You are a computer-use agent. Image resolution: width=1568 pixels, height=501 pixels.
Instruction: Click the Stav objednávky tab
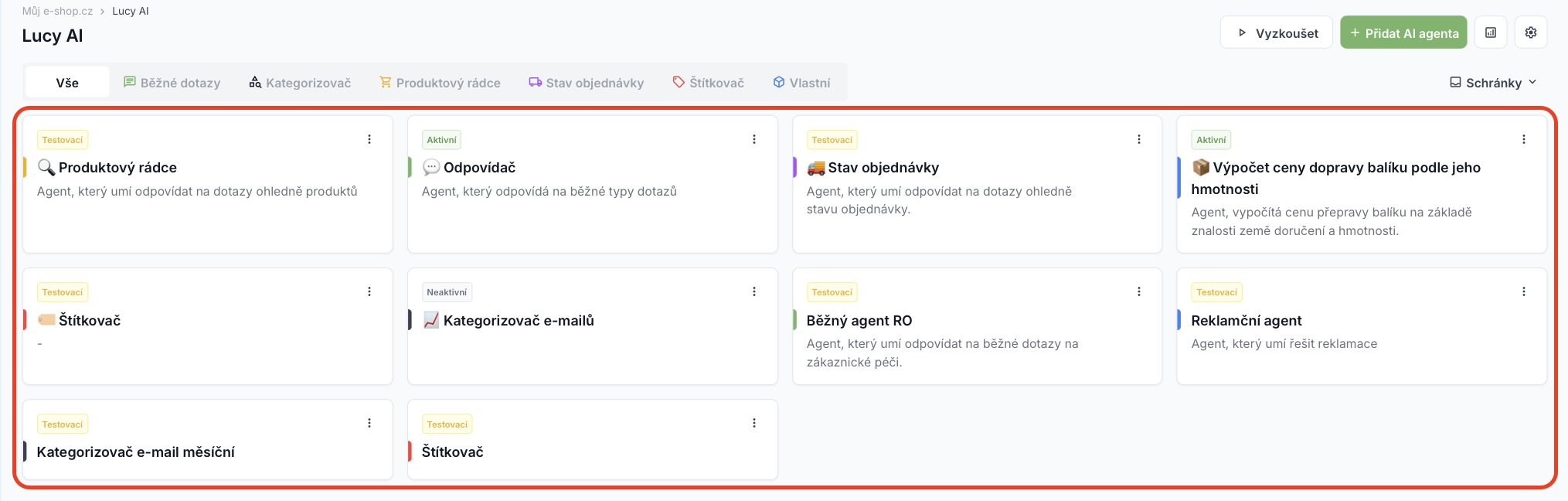(x=587, y=83)
